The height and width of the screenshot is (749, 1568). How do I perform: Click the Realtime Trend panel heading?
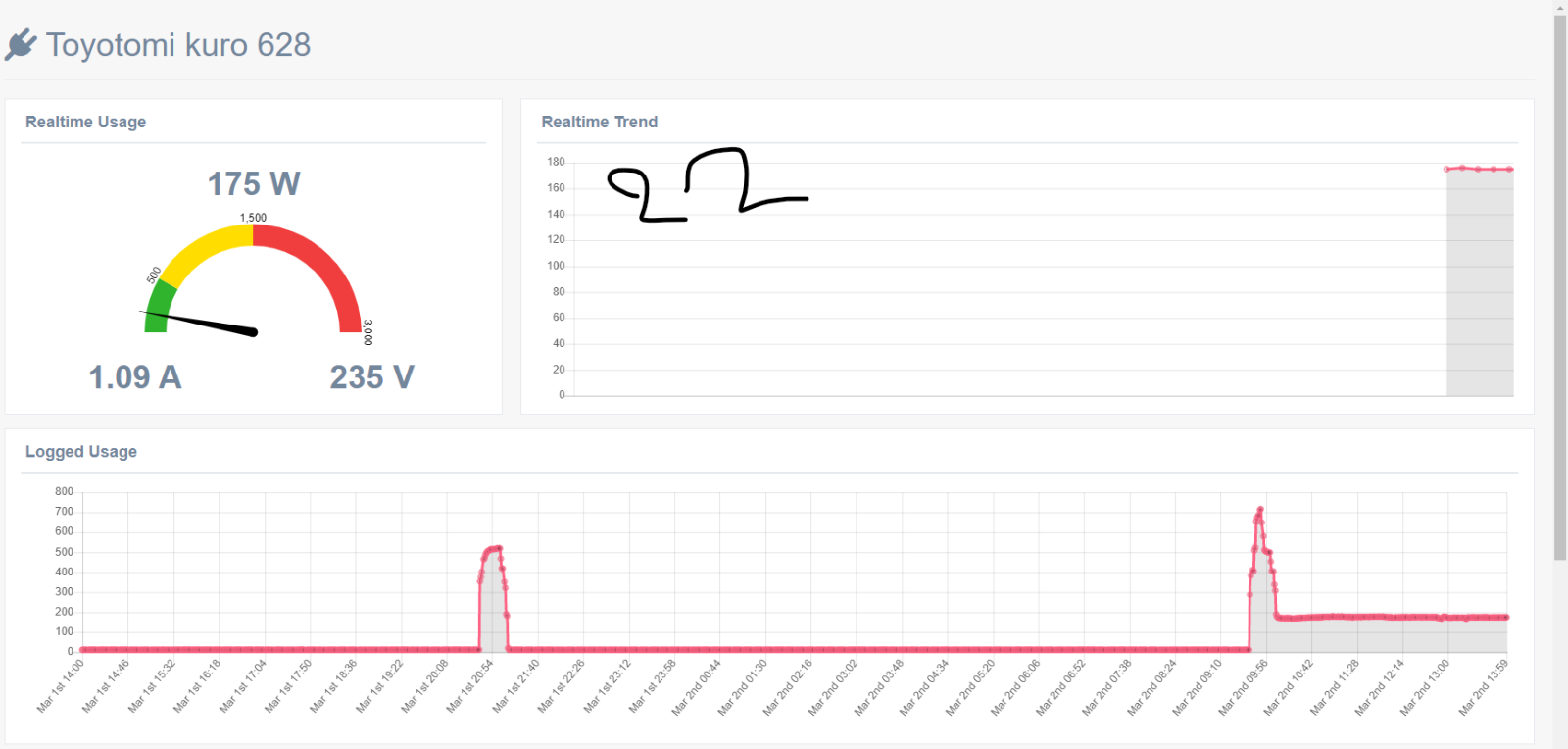[600, 122]
